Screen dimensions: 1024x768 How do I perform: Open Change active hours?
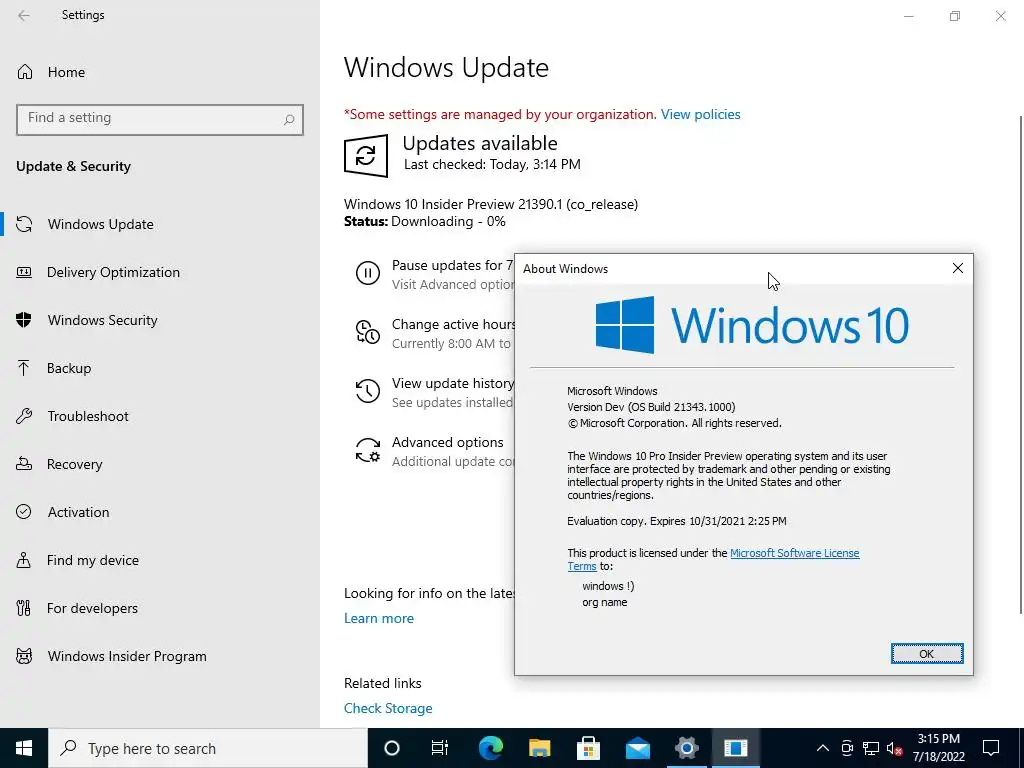453,325
